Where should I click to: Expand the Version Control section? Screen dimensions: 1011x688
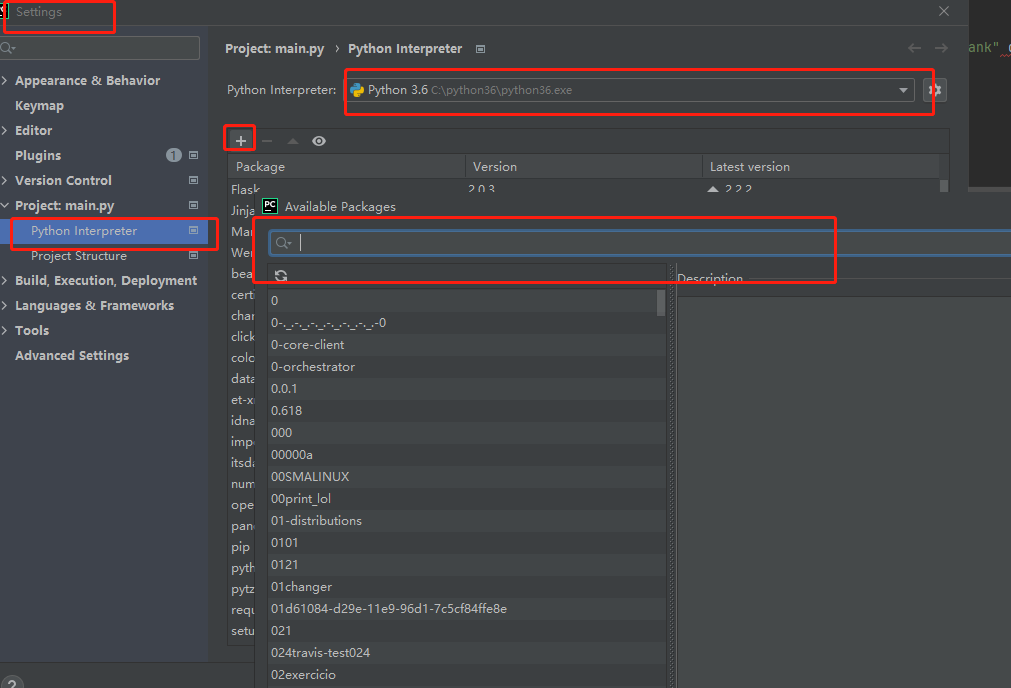coord(5,181)
